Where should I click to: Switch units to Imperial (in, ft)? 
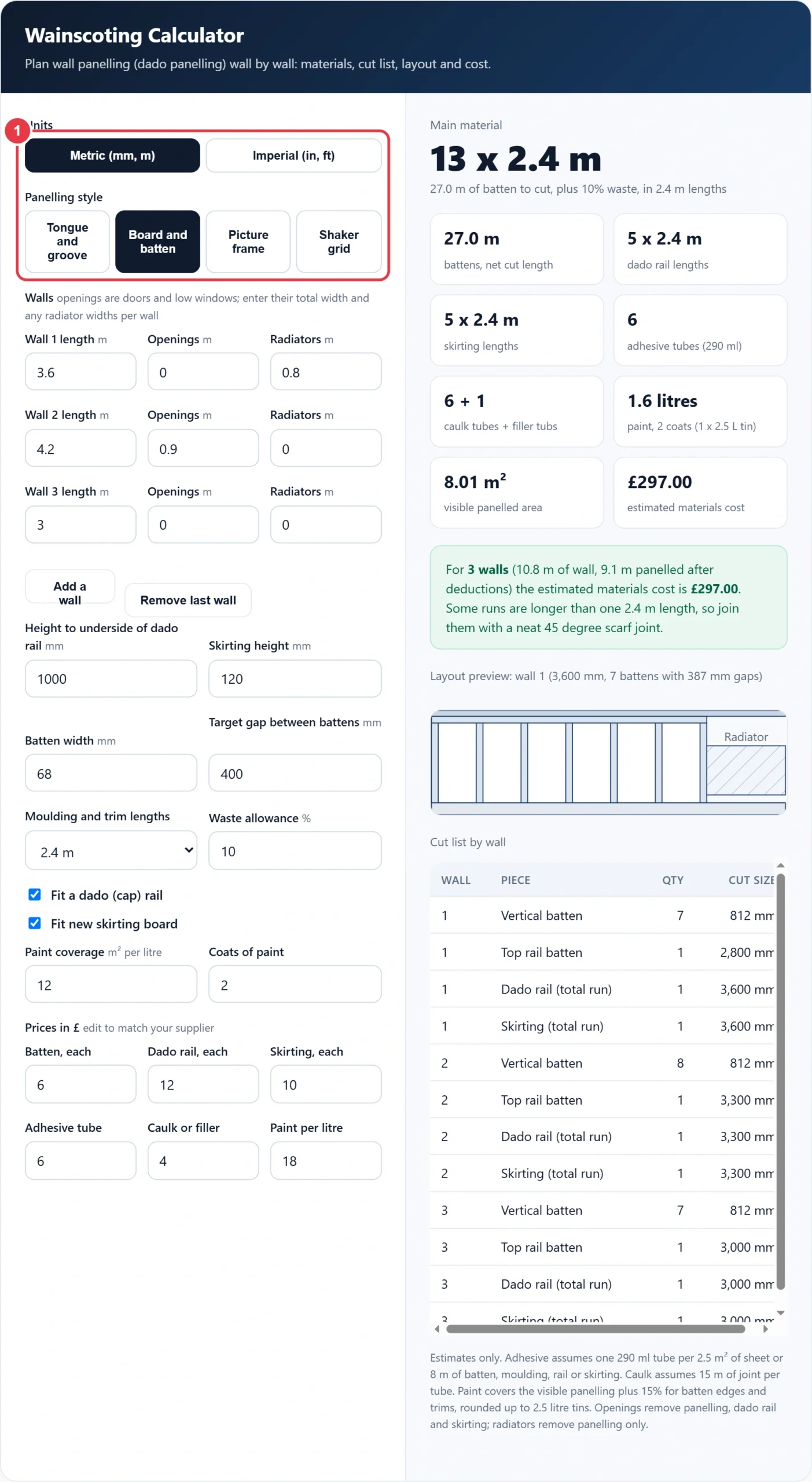pos(293,155)
